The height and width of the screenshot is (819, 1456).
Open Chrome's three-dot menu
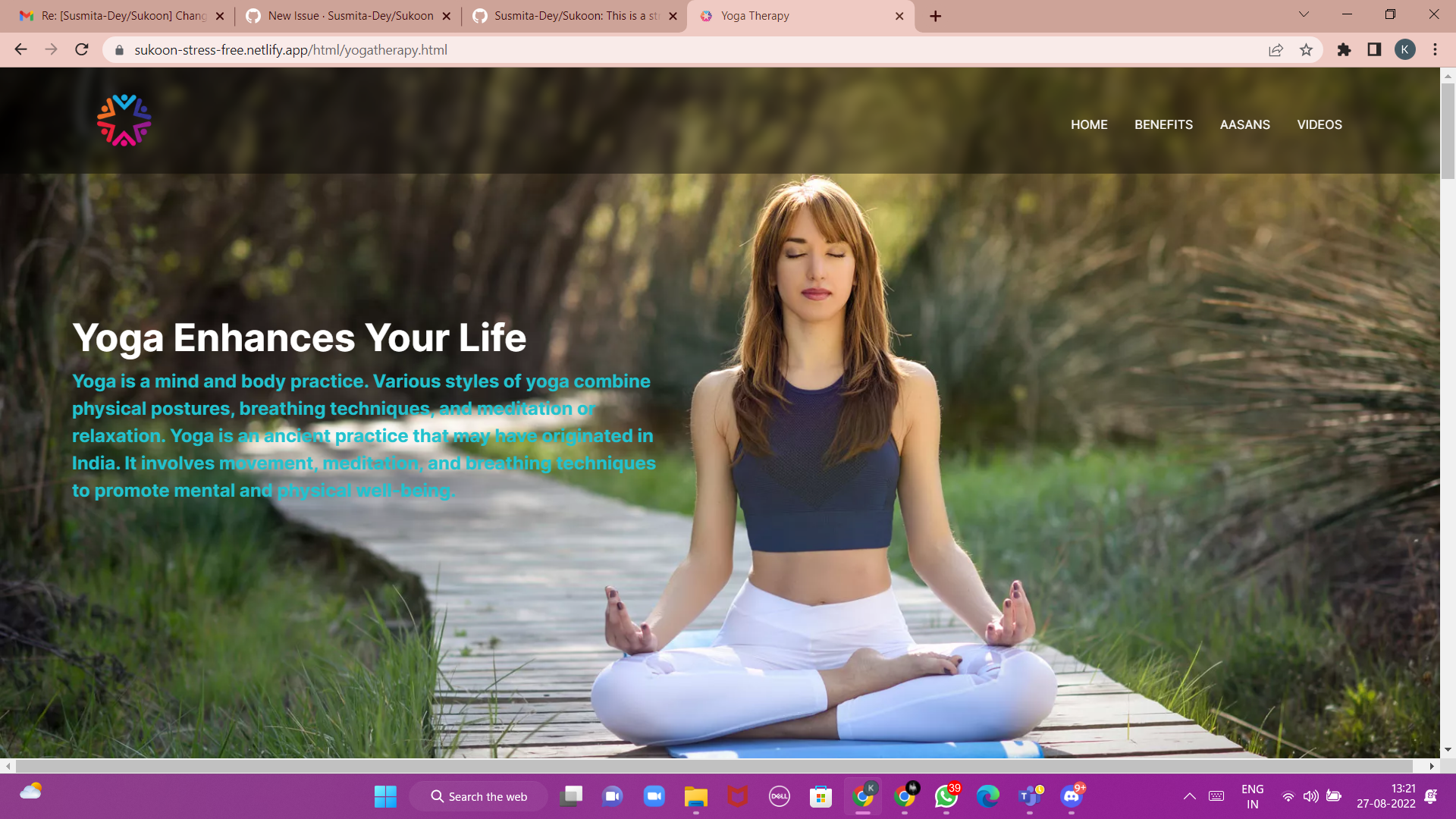pyautogui.click(x=1435, y=50)
